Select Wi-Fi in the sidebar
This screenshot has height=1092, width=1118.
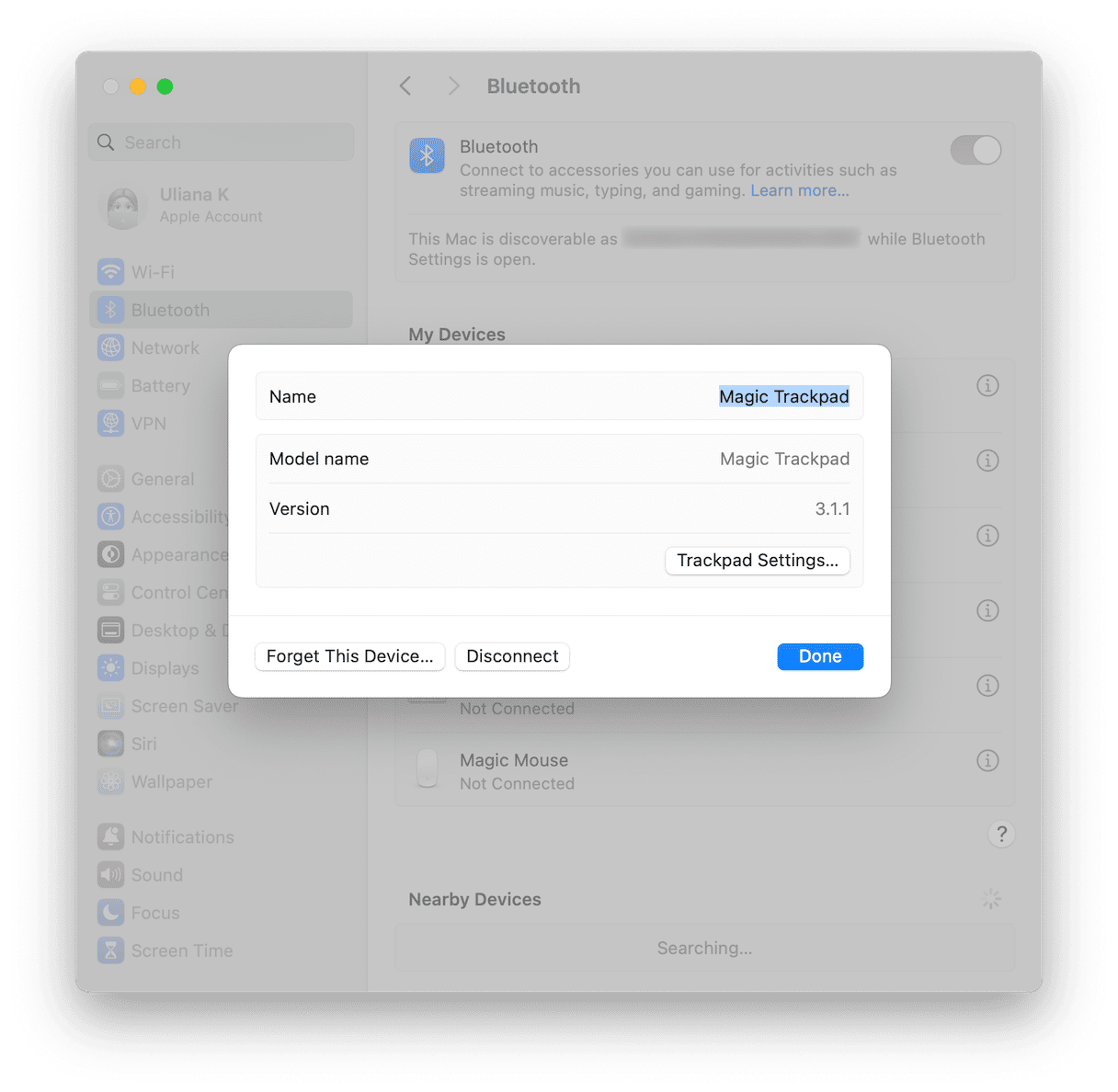click(x=222, y=272)
